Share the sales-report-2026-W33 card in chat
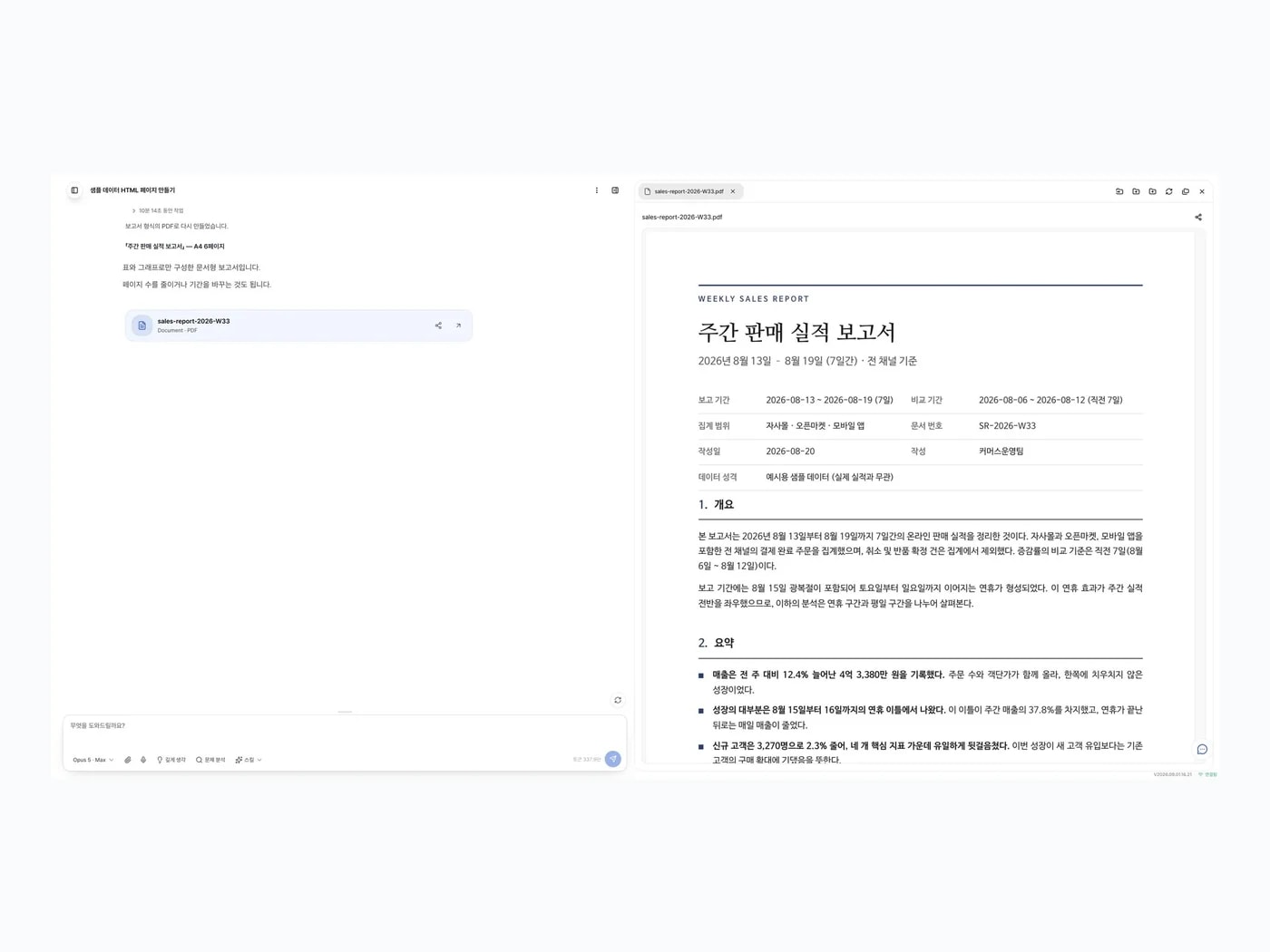 click(438, 325)
